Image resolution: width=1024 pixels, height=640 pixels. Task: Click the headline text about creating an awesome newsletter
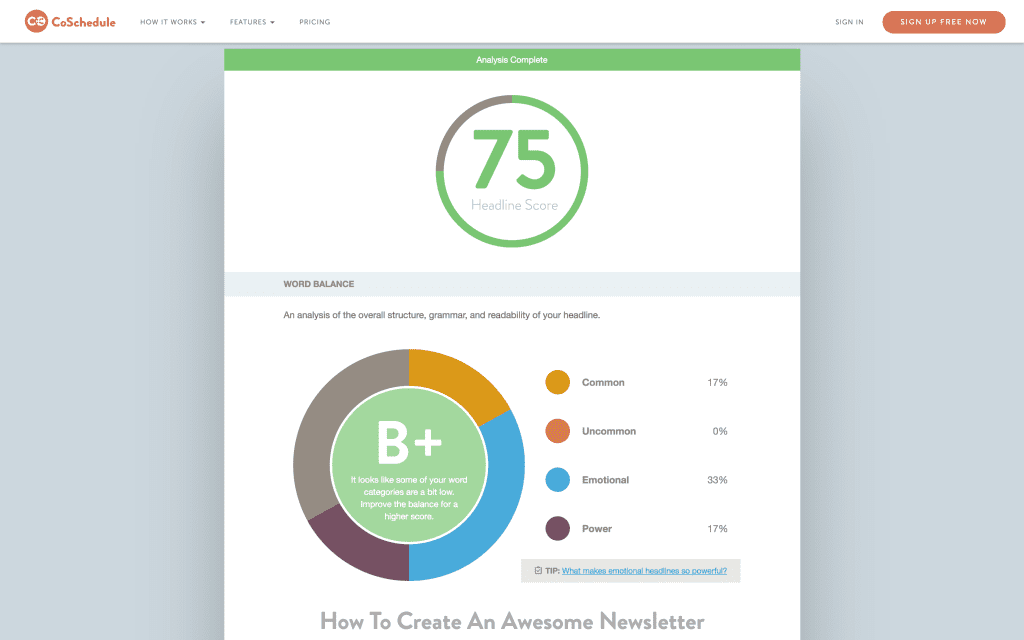point(511,621)
